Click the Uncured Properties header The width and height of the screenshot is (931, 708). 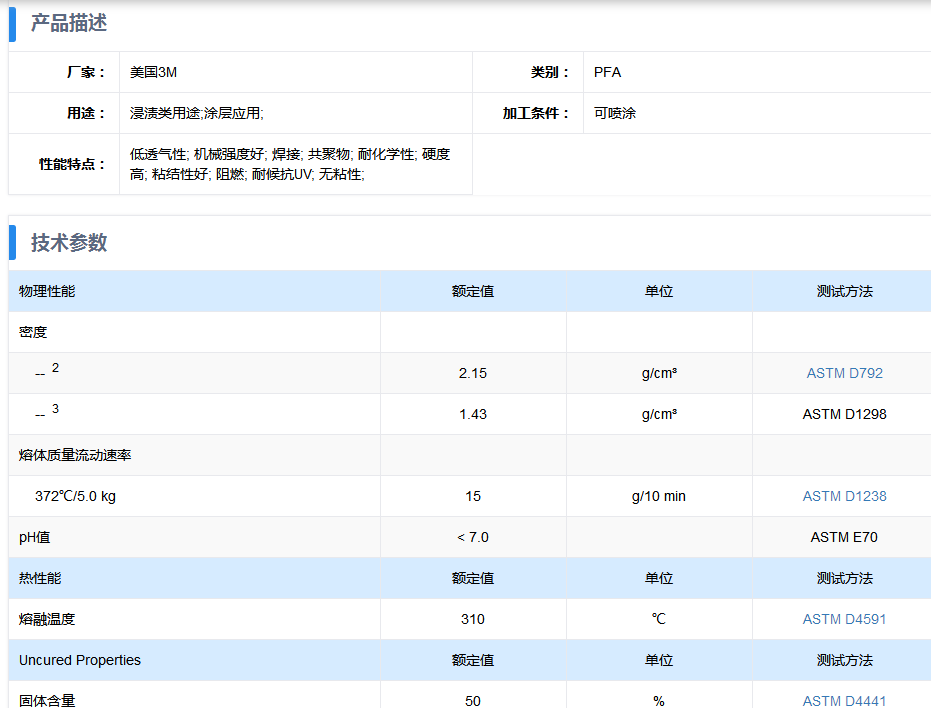coord(80,660)
